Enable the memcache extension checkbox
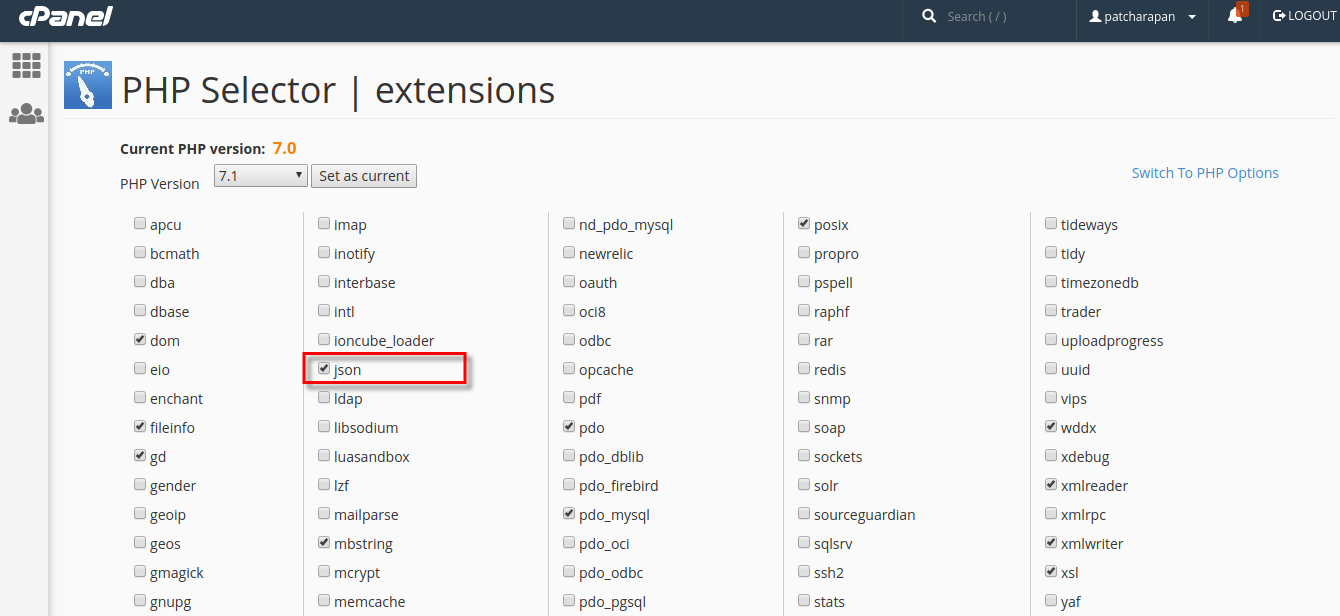This screenshot has width=1340, height=616. pos(324,601)
